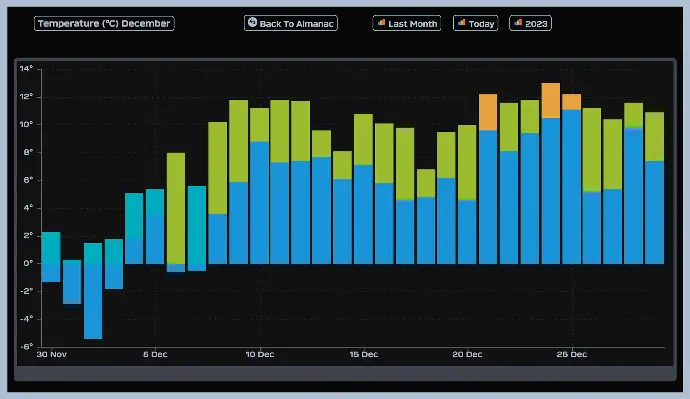Click the Temperature (°C) December title label
The width and height of the screenshot is (690, 399).
click(x=104, y=23)
